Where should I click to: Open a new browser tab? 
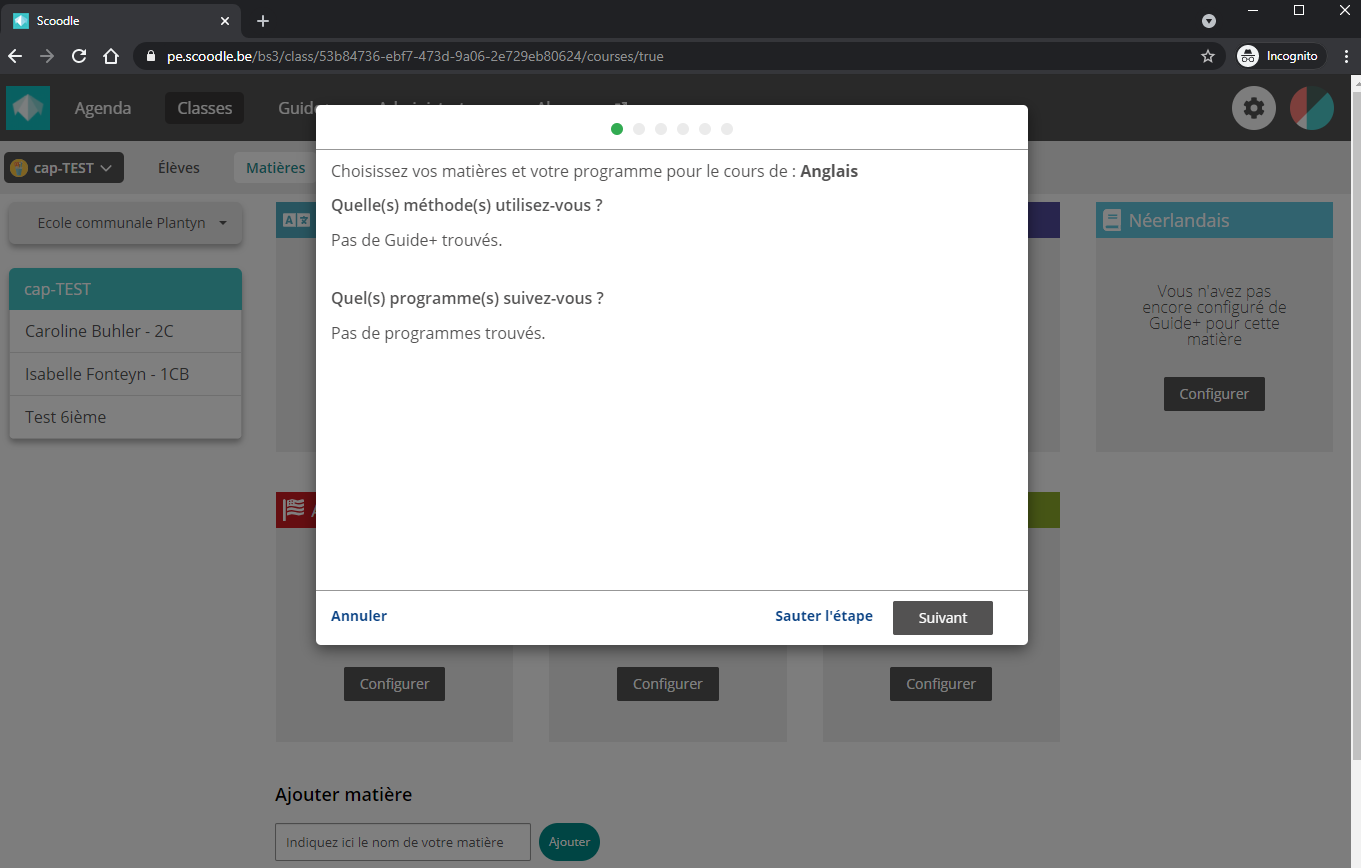point(263,21)
